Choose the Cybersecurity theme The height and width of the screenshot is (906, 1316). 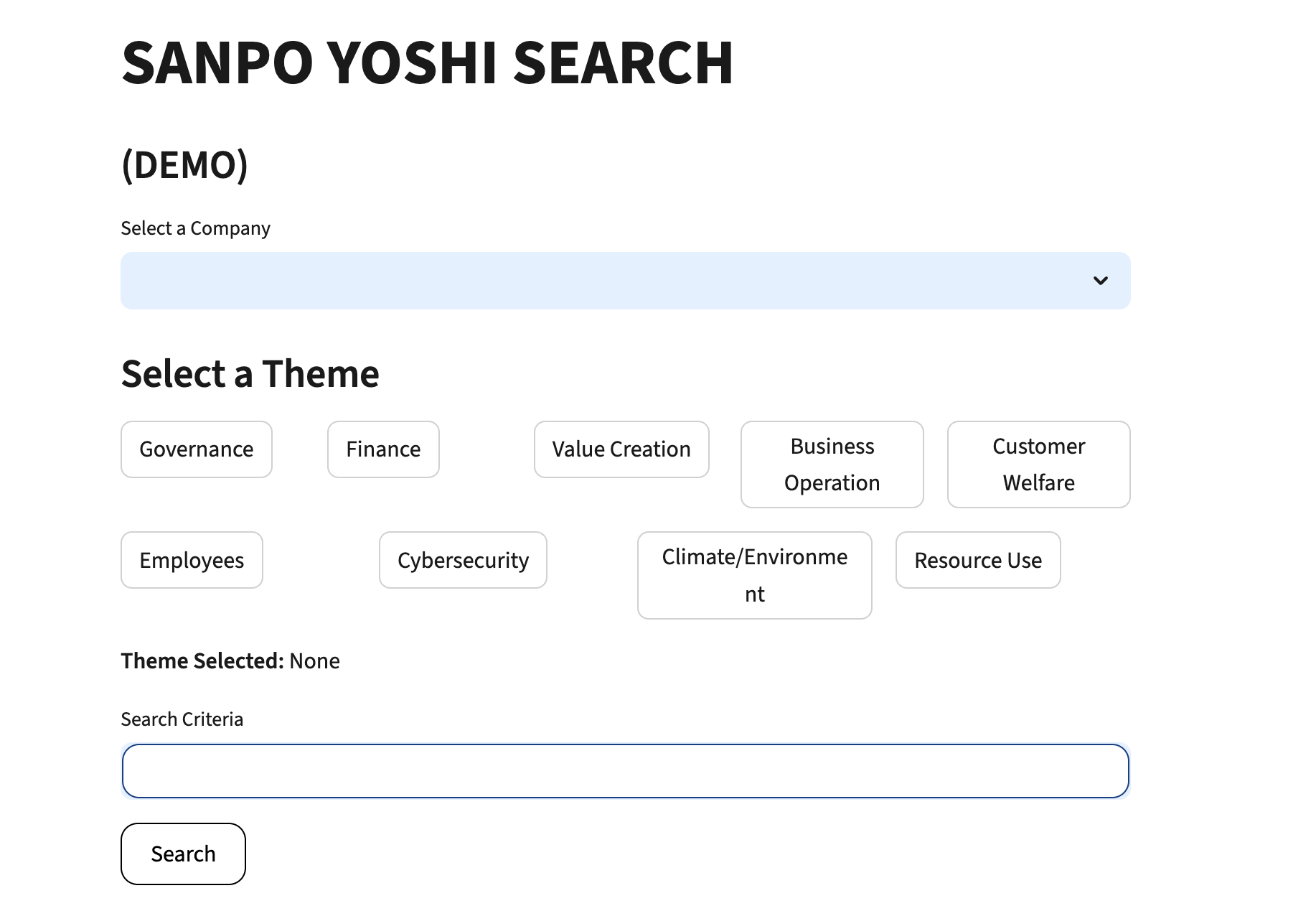[x=463, y=560]
